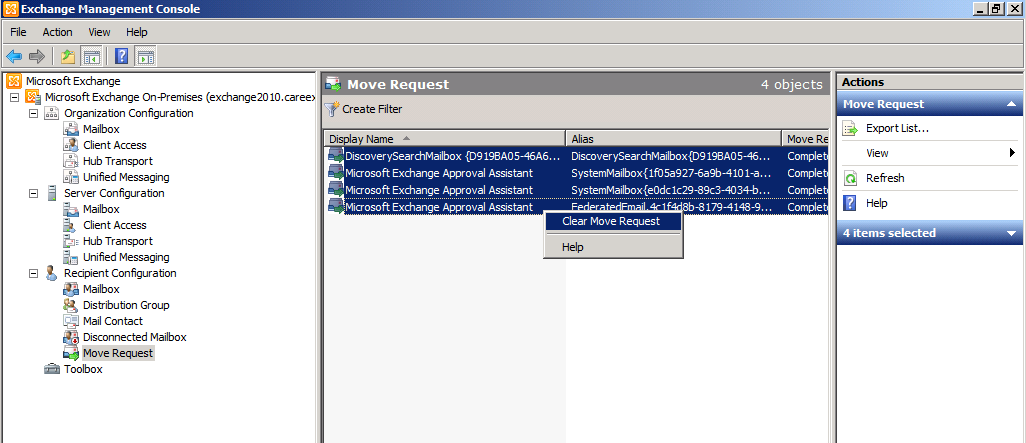Click the Client Access icon under Organization Configuration
Screen dimensions: 1026x443
71,145
